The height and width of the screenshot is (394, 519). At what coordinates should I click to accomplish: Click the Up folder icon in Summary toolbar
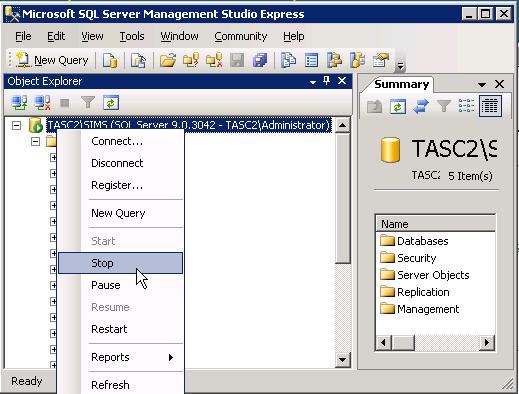click(374, 107)
